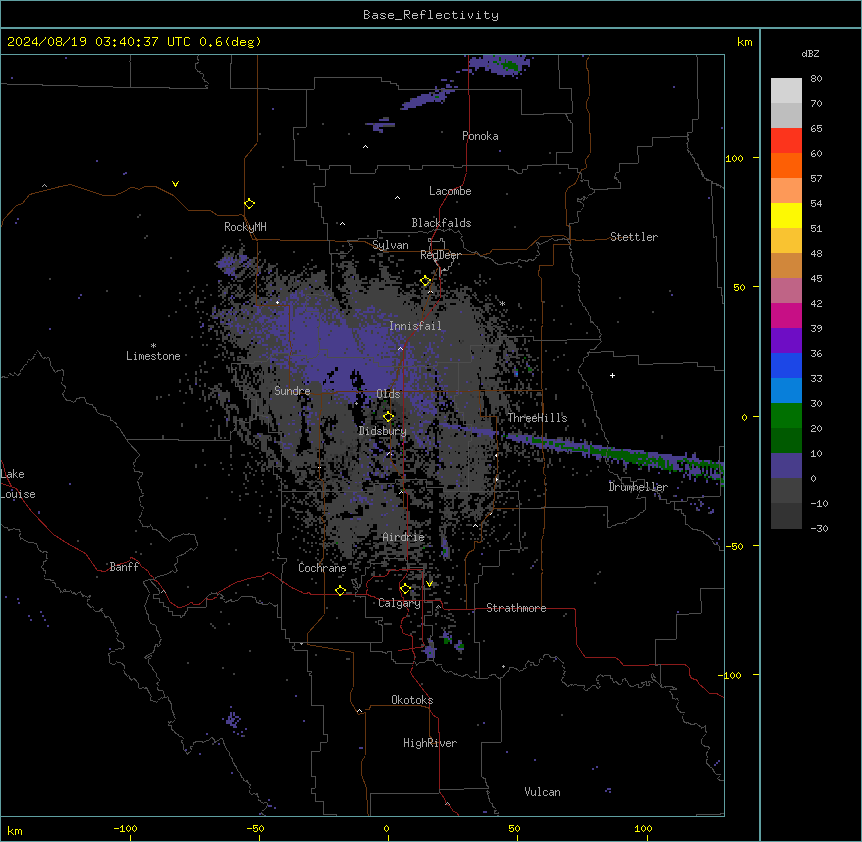Screen dimensions: 862x842
Task: Select the yellow V marker northwest of RockyMH
Action: 175,184
